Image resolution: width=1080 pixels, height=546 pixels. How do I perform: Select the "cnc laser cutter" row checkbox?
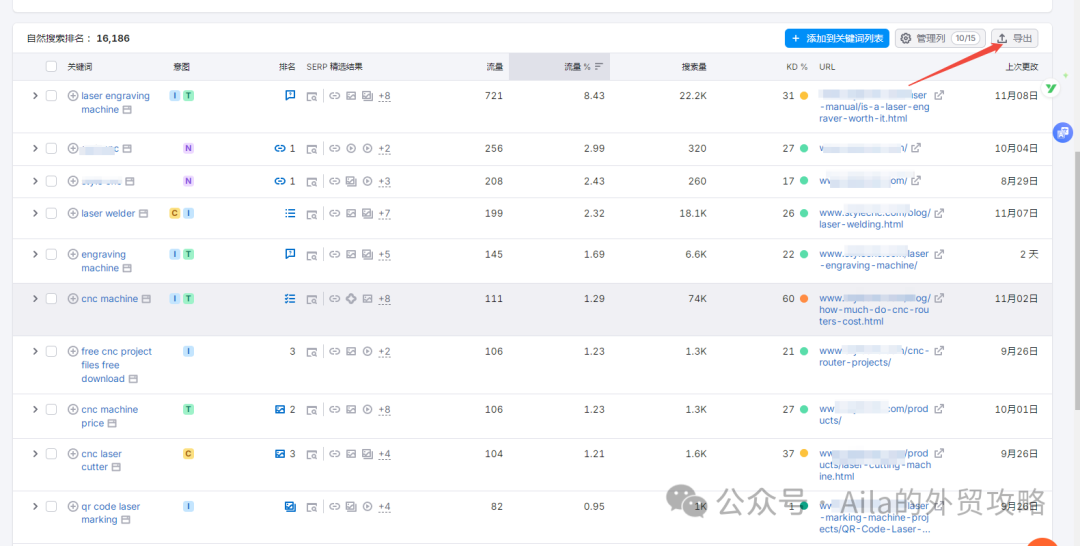pos(51,454)
